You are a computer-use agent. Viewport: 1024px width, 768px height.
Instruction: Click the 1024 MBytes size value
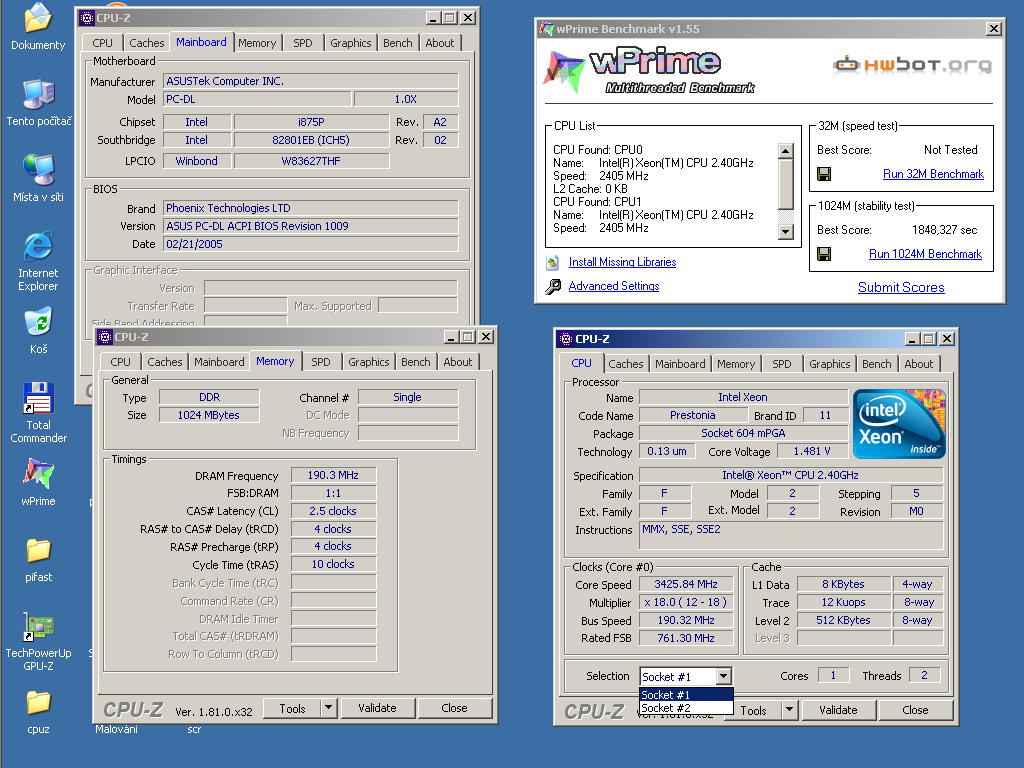209,415
